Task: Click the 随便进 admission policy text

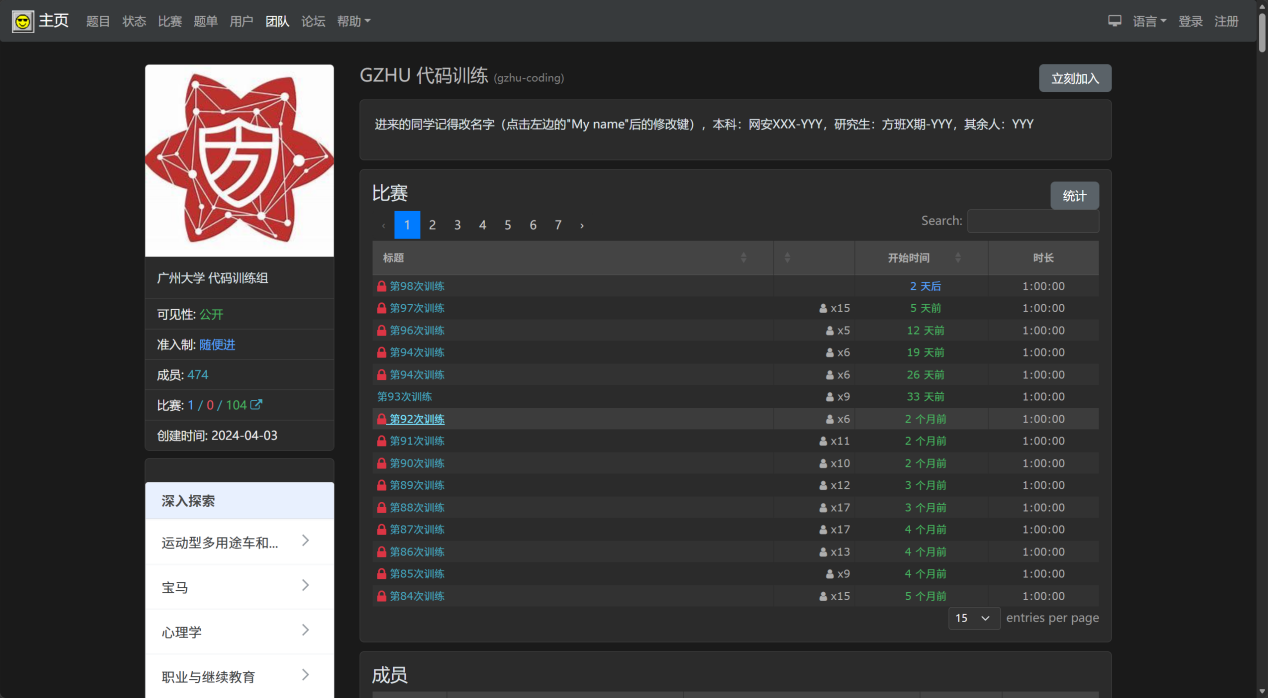Action: click(217, 345)
